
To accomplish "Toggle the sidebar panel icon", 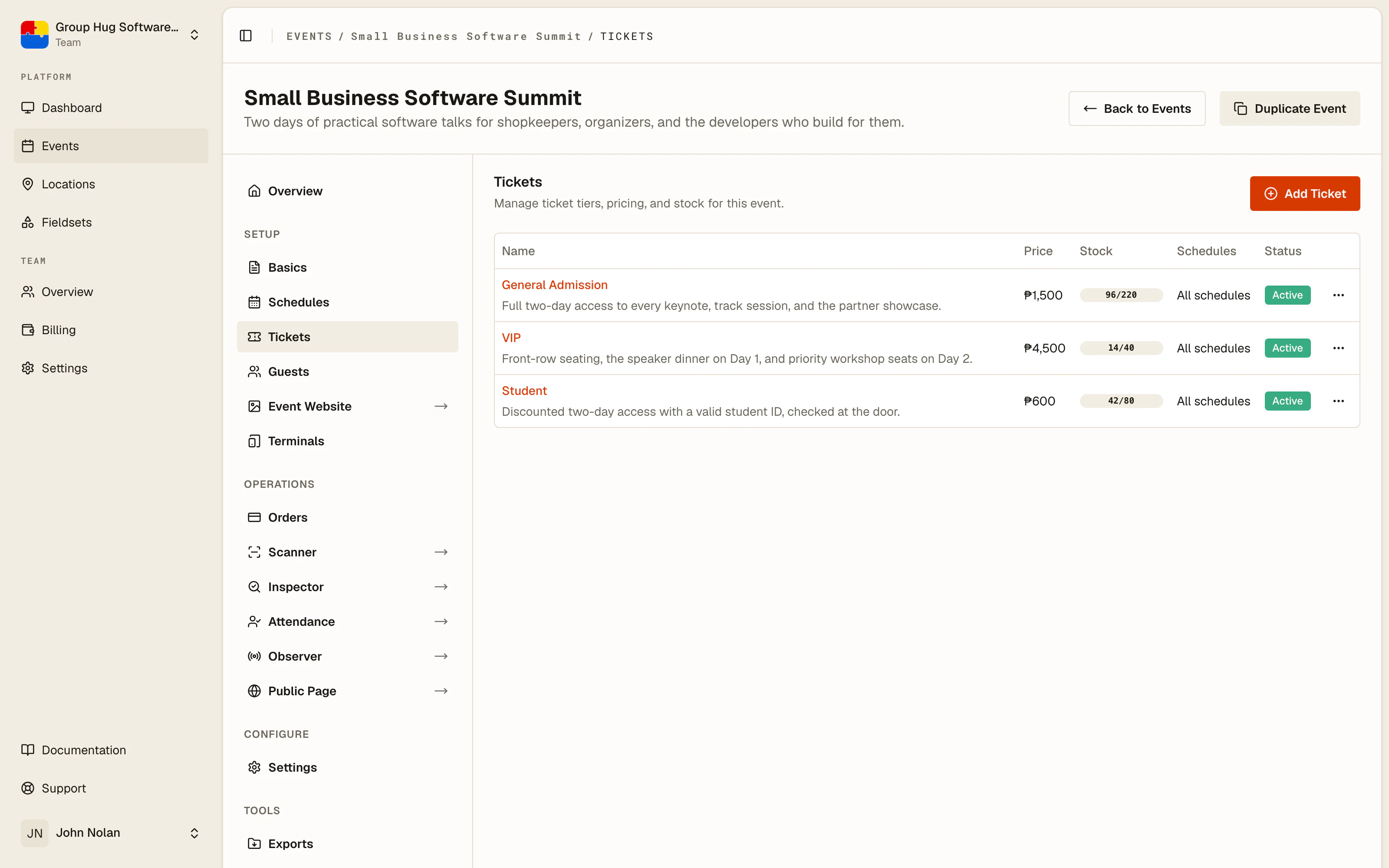I will 246,36.
